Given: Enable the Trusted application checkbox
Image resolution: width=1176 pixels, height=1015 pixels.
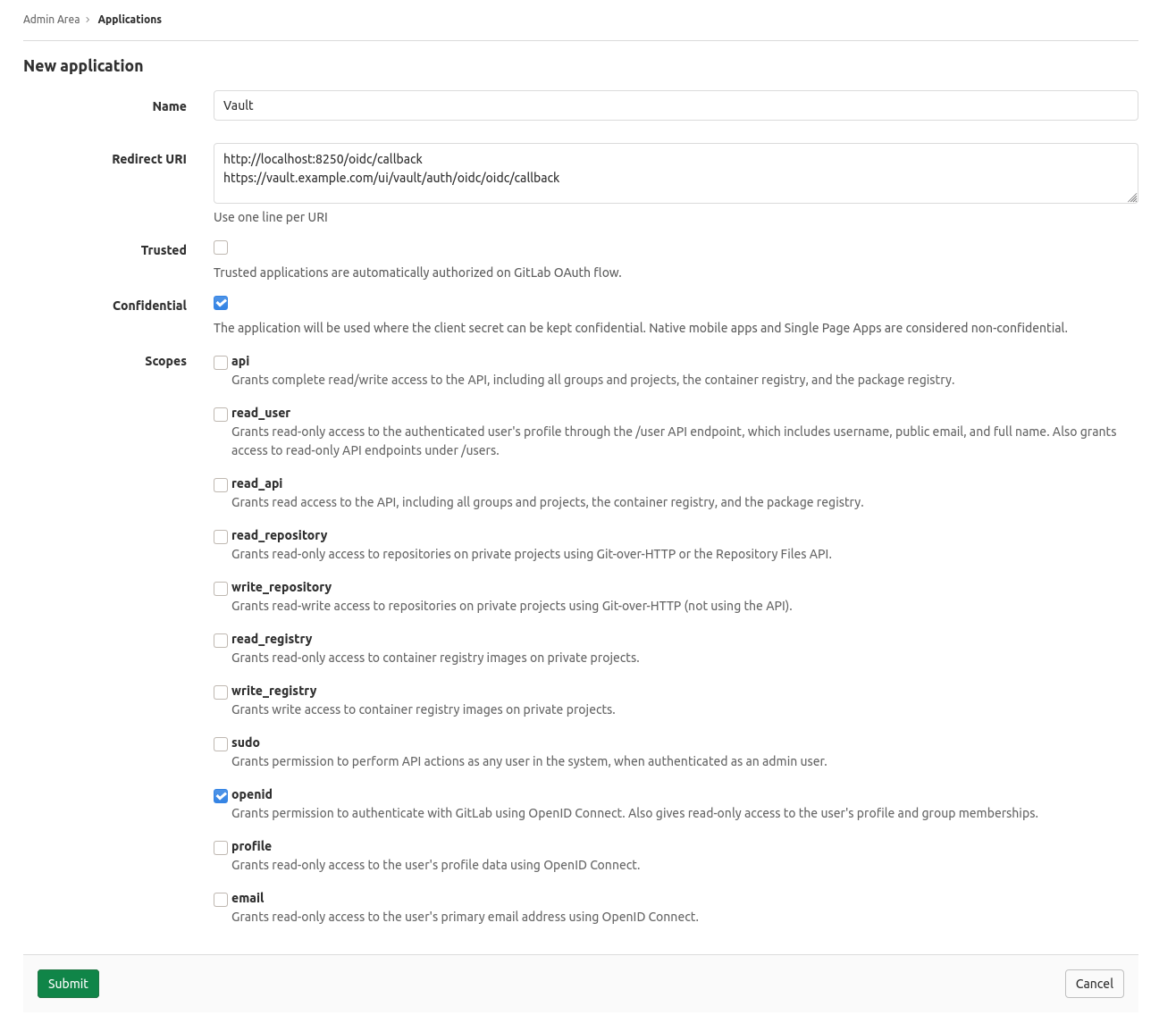Looking at the screenshot, I should point(221,247).
